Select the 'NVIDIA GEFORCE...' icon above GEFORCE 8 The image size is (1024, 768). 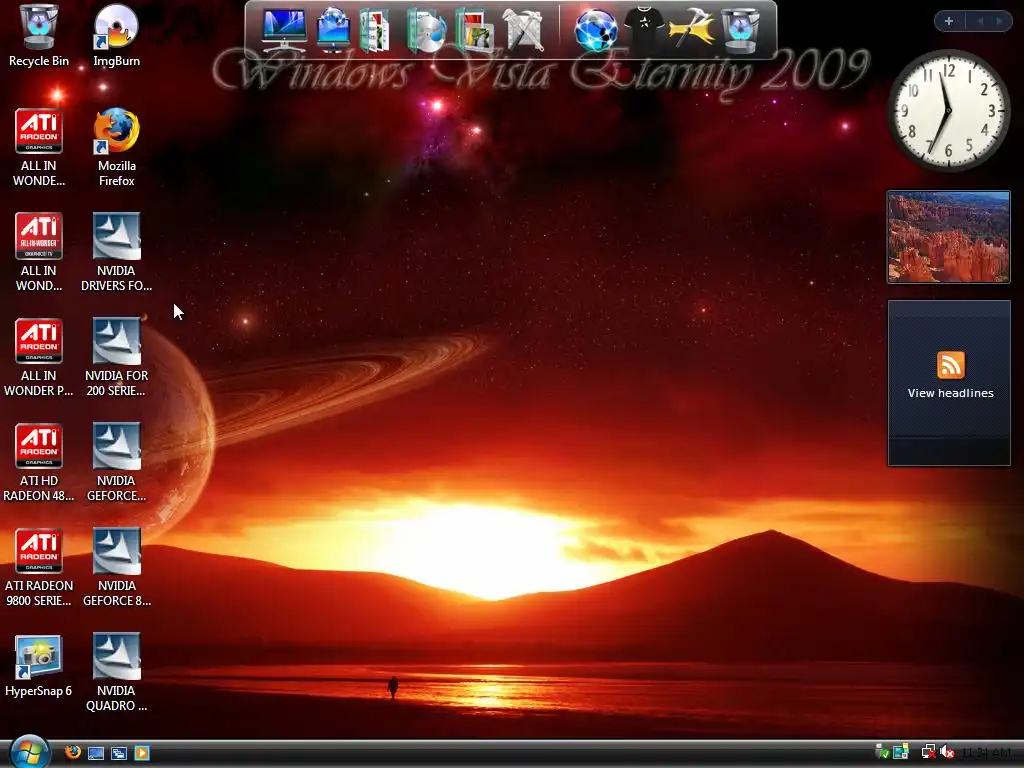(x=116, y=462)
